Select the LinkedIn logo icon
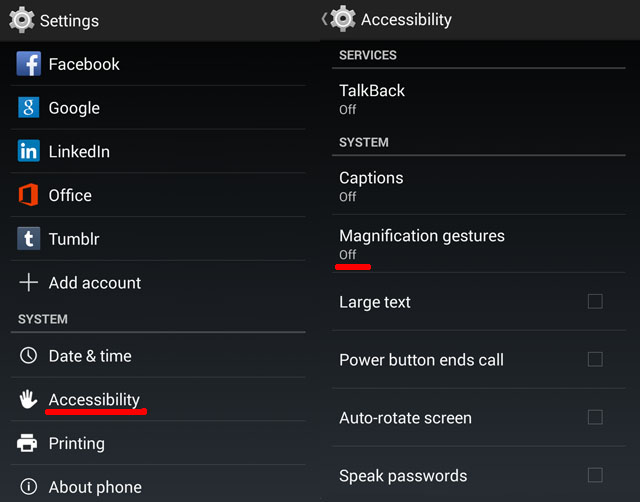 [x=29, y=151]
